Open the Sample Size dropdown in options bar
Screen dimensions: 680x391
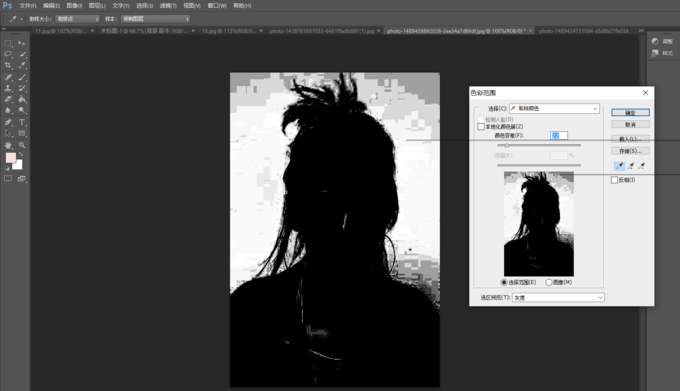[x=78, y=19]
